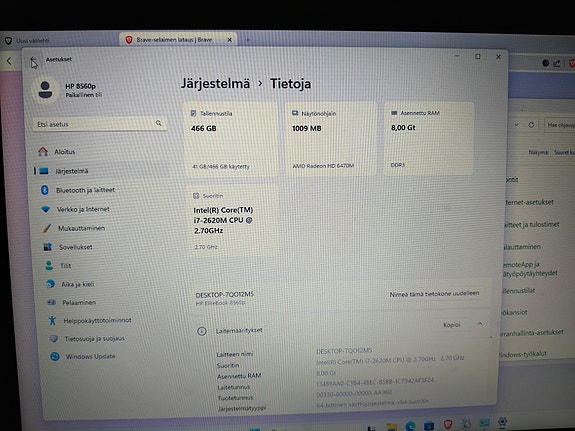Open Windows-työkalut in Control Panel
The image size is (575, 431).
pyautogui.click(x=523, y=354)
